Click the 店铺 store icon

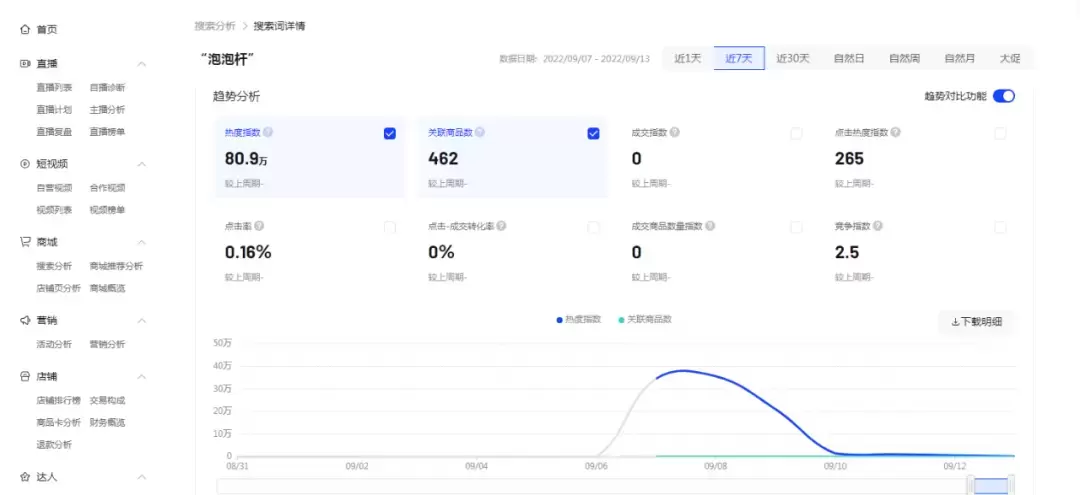[25, 377]
